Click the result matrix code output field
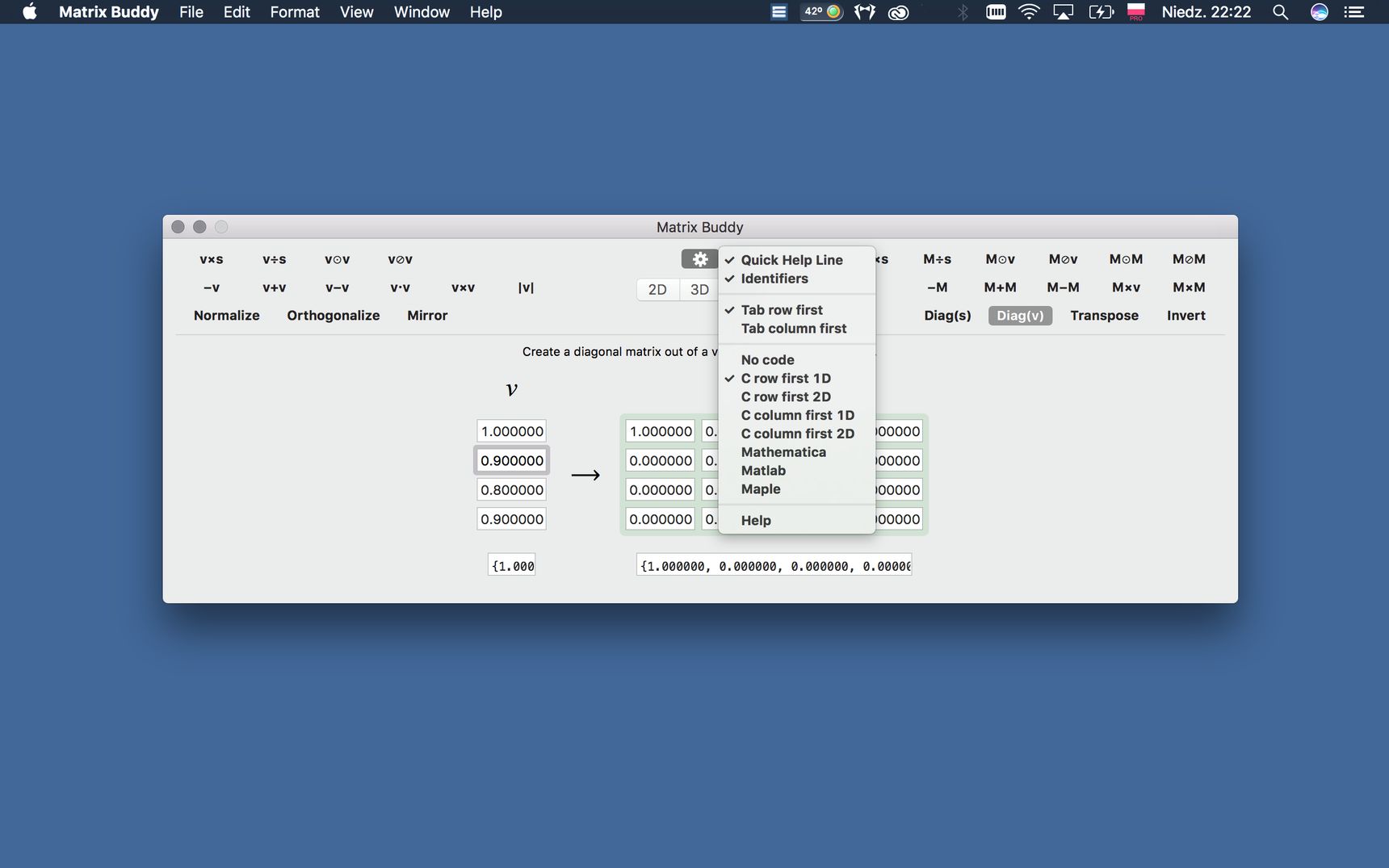Image resolution: width=1389 pixels, height=868 pixels. pyautogui.click(x=774, y=566)
